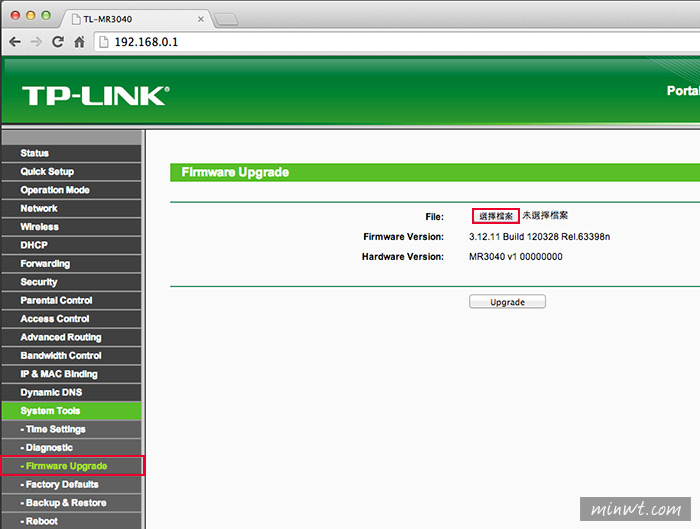The image size is (700, 529).
Task: Select the TL-MR3040 browser tab
Action: (138, 19)
